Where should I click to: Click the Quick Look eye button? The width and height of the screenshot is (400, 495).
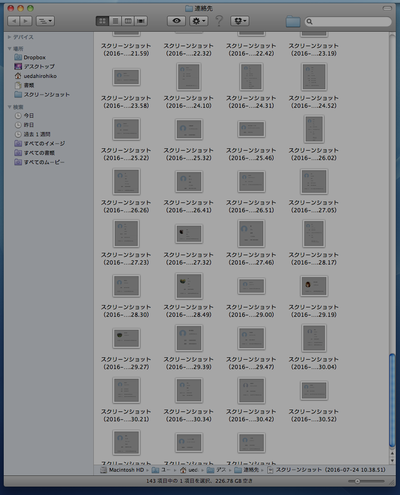coord(176,21)
